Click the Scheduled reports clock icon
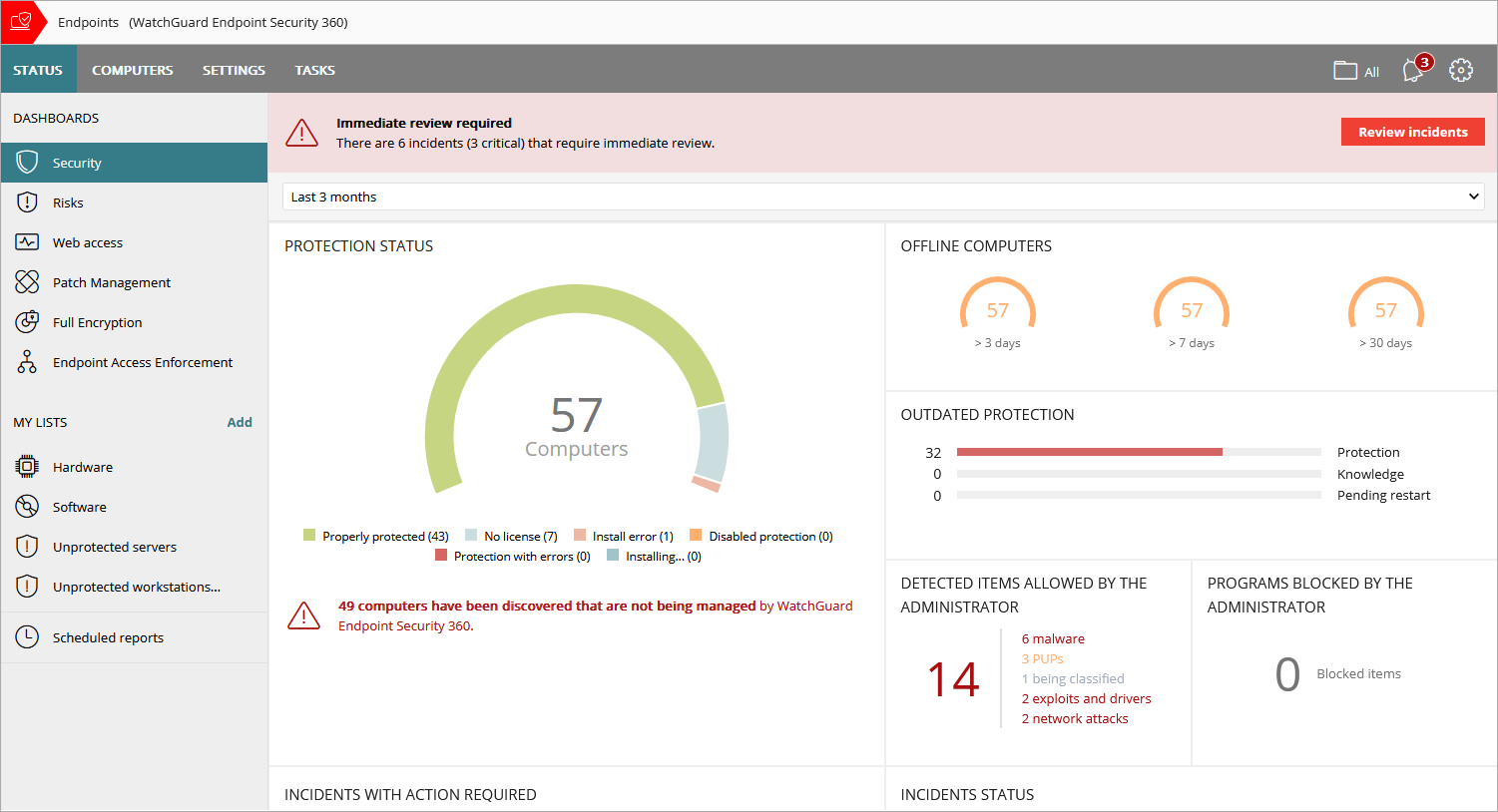The height and width of the screenshot is (812, 1498). (x=27, y=637)
